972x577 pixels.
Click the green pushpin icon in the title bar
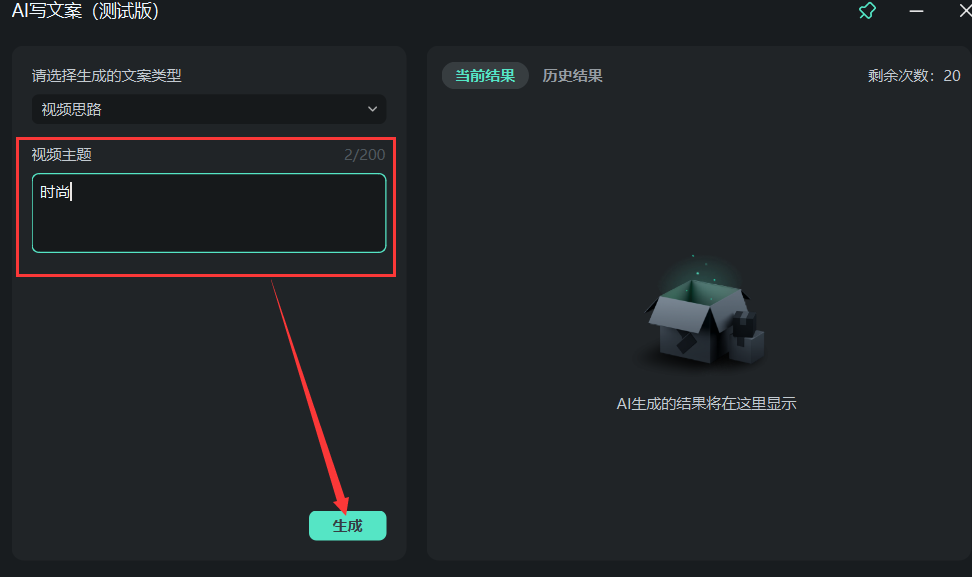[866, 11]
